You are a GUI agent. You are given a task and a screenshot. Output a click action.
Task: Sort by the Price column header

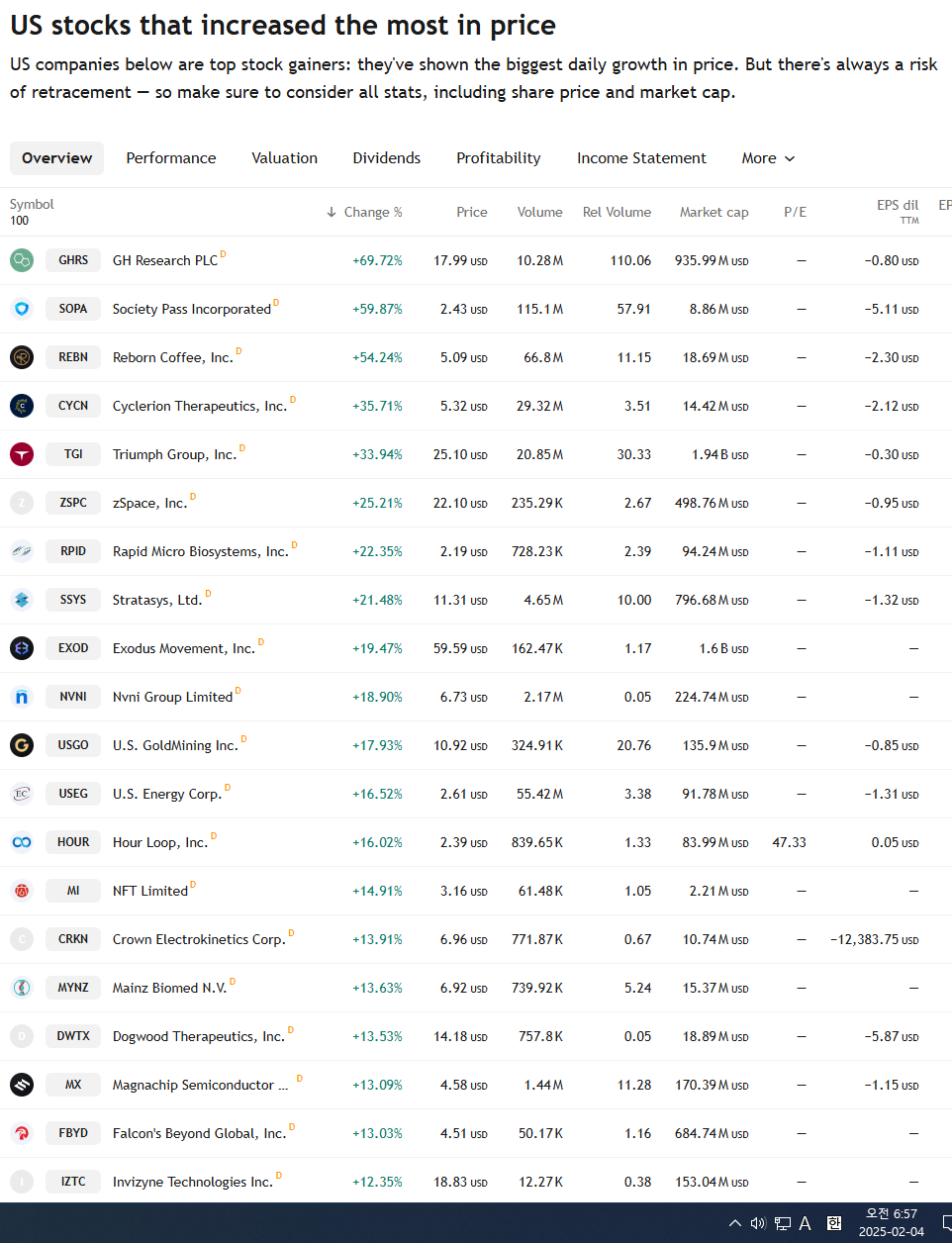point(472,212)
